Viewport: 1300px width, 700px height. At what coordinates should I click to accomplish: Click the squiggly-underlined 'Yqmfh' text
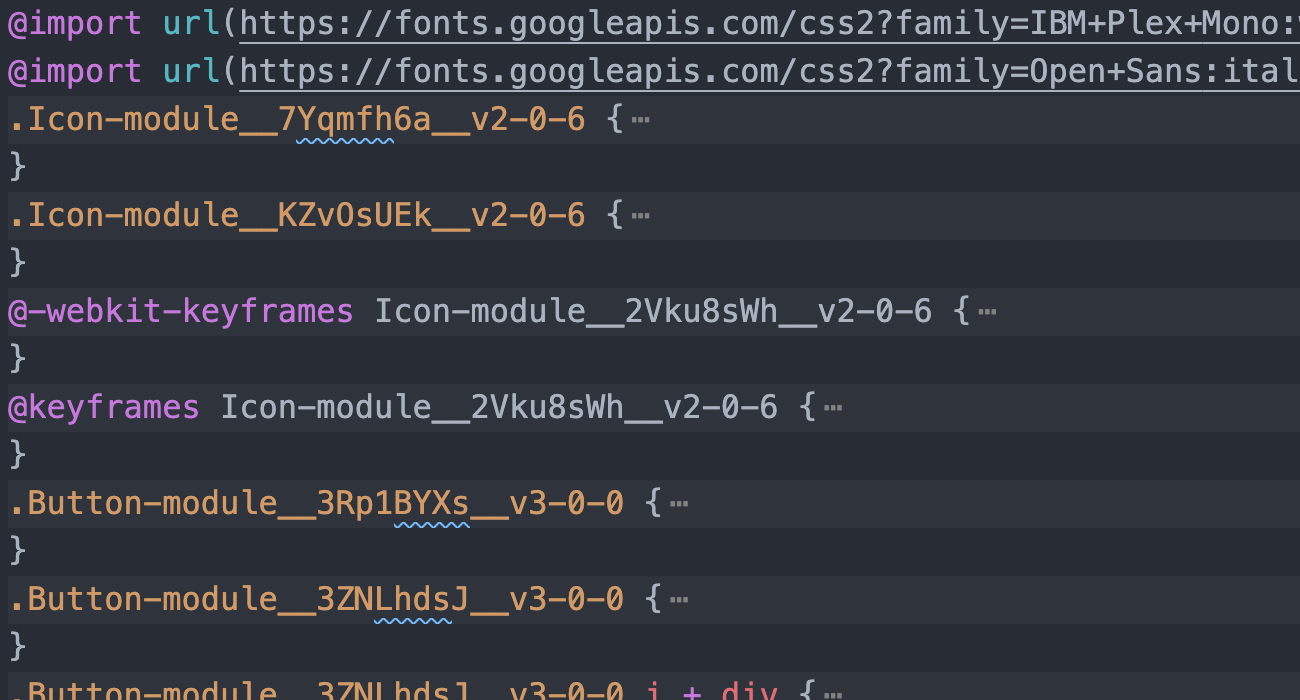click(x=345, y=121)
